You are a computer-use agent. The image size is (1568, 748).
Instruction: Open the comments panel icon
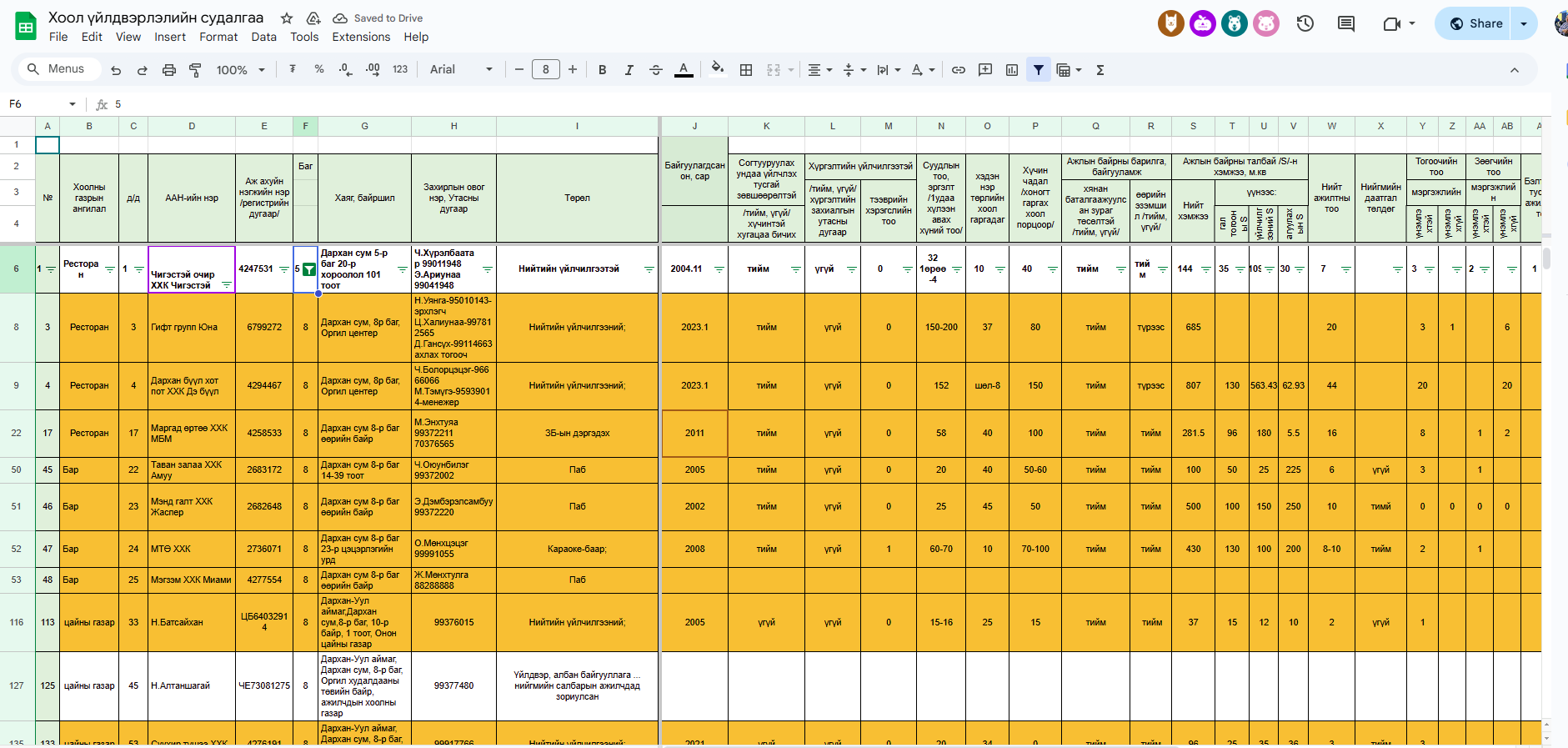pyautogui.click(x=1345, y=23)
